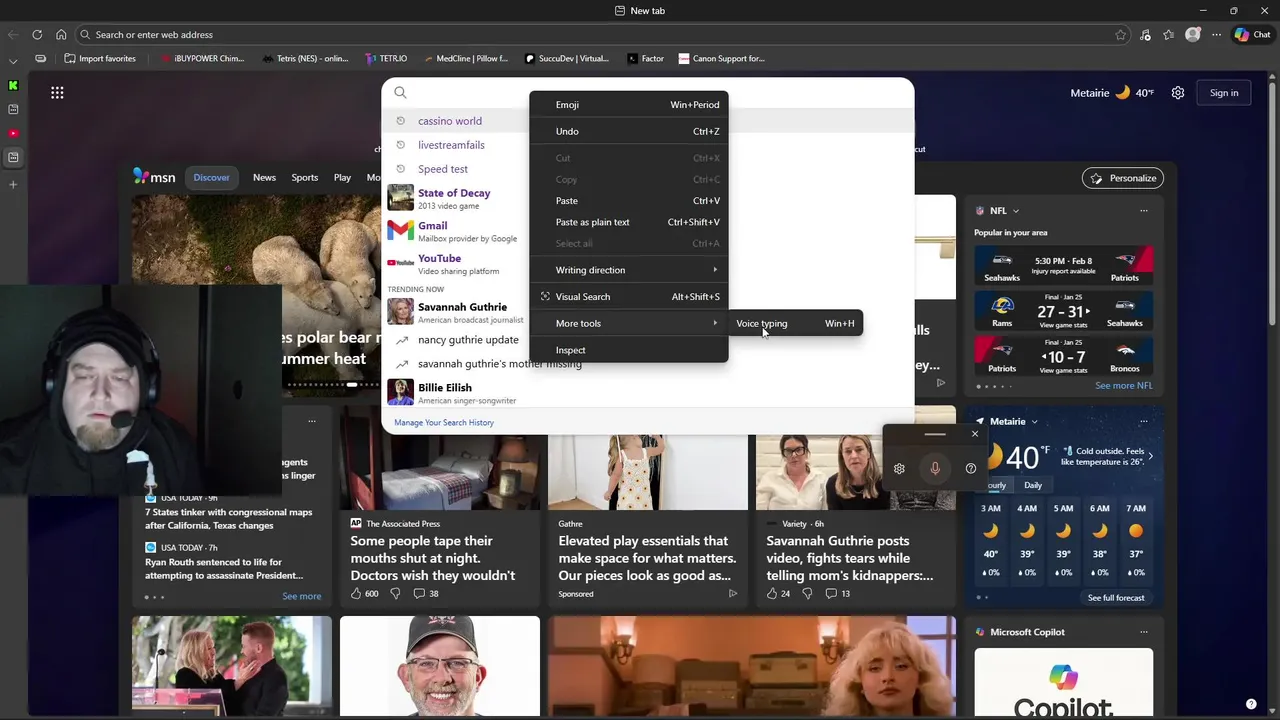The image size is (1280, 720).
Task: Click the voice typing microphone button
Action: [x=935, y=468]
